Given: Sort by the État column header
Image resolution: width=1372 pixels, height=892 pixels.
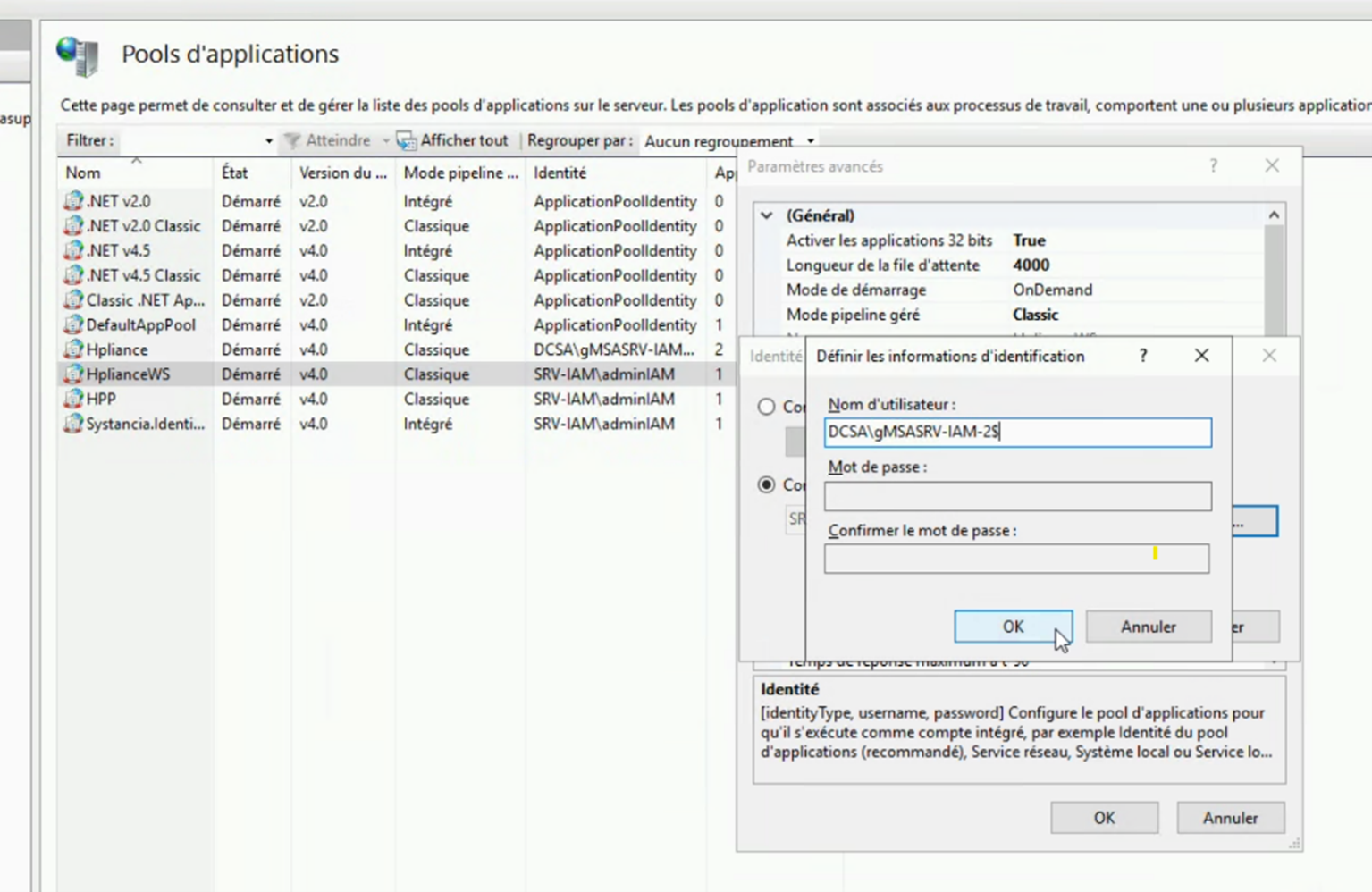Looking at the screenshot, I should click(235, 173).
